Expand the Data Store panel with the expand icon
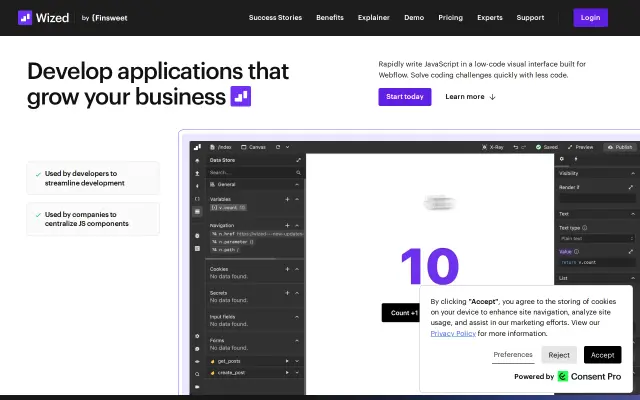The image size is (640, 400). click(298, 160)
